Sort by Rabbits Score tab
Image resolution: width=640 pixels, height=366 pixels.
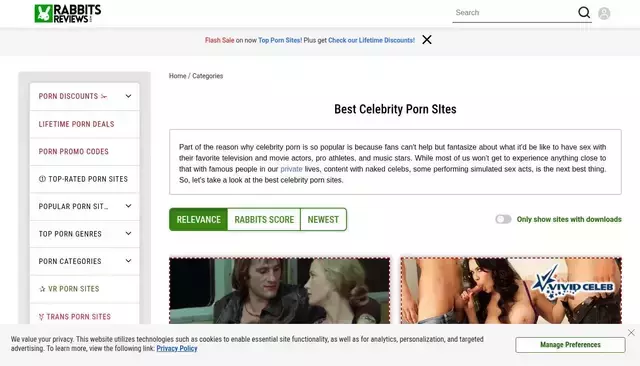pyautogui.click(x=264, y=220)
